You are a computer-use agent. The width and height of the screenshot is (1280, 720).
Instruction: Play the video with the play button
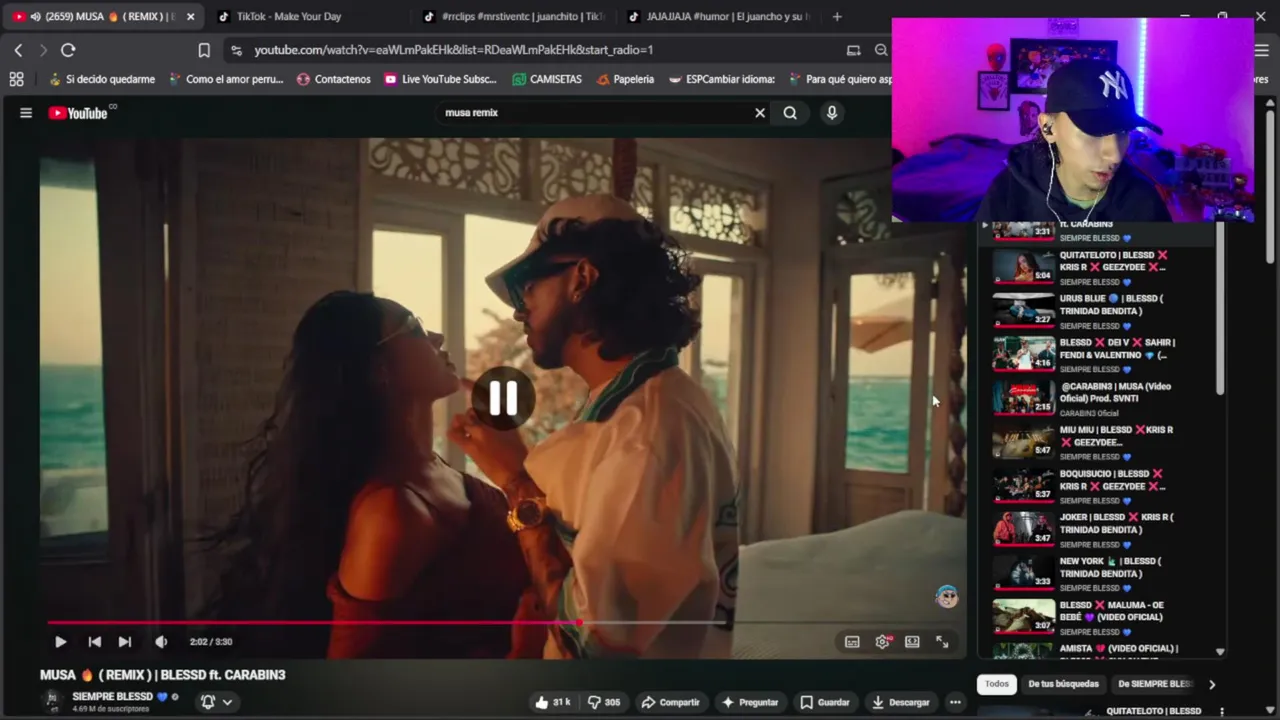tap(60, 642)
